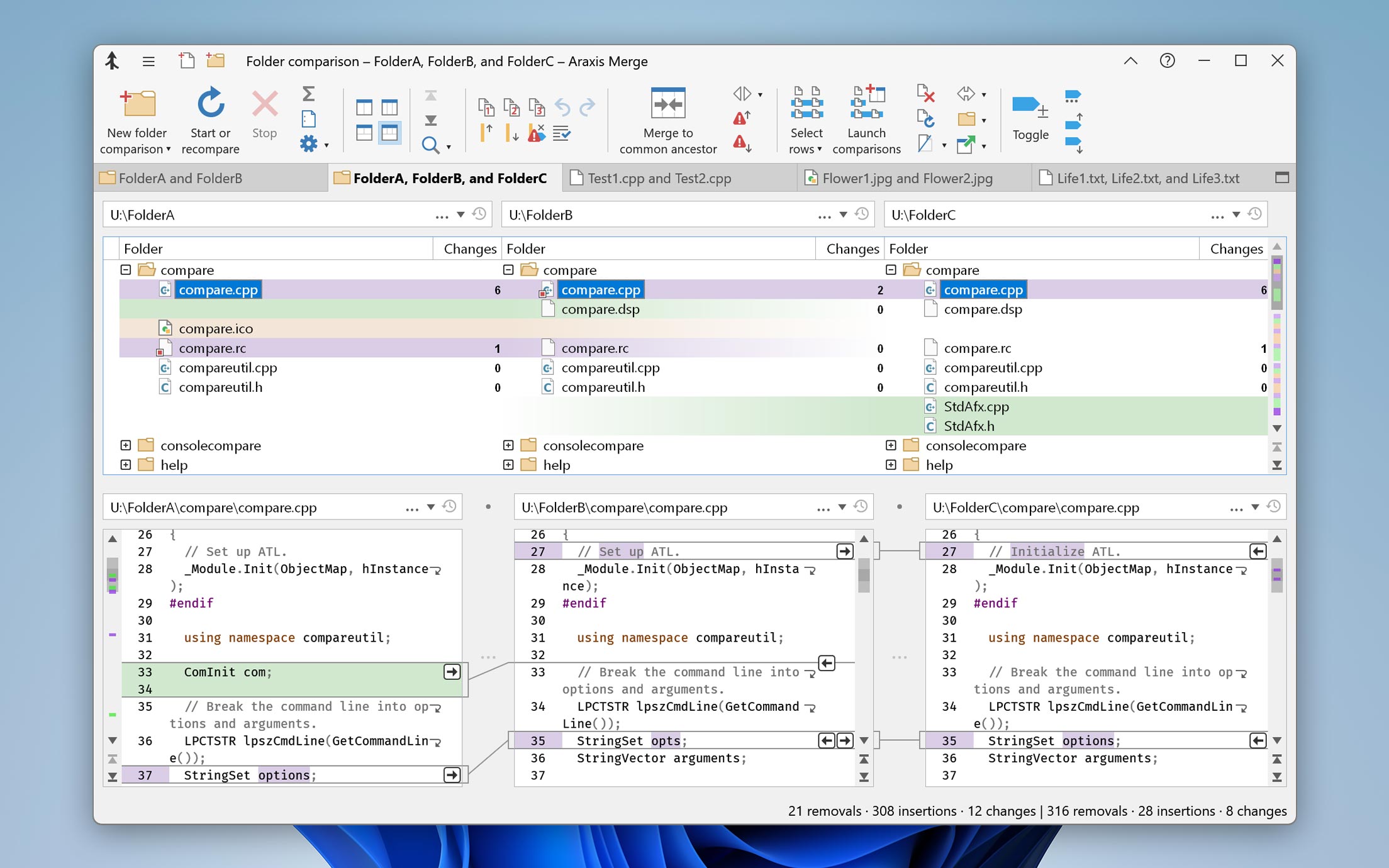Open Life1.txt, Life2.txt, and Life3.txt tab
The height and width of the screenshot is (868, 1389).
1147,179
